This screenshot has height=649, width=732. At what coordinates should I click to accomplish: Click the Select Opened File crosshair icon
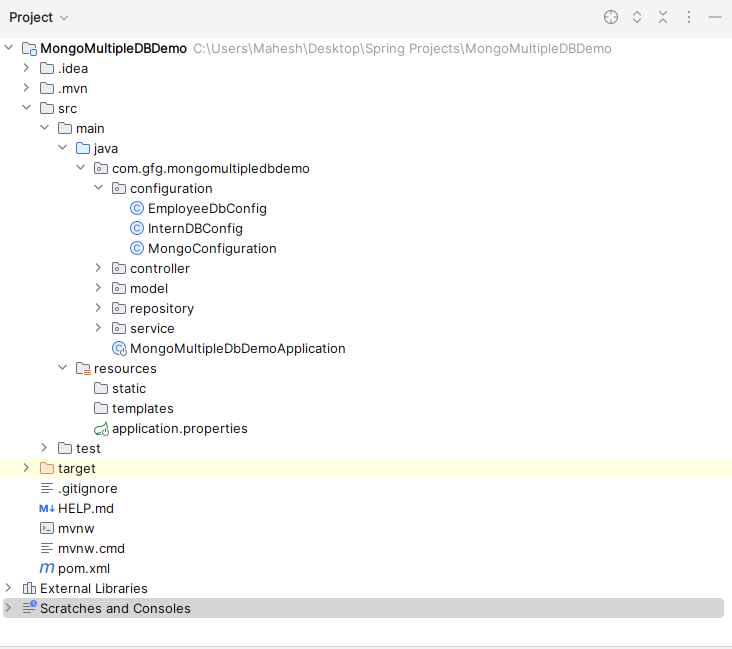click(x=611, y=17)
